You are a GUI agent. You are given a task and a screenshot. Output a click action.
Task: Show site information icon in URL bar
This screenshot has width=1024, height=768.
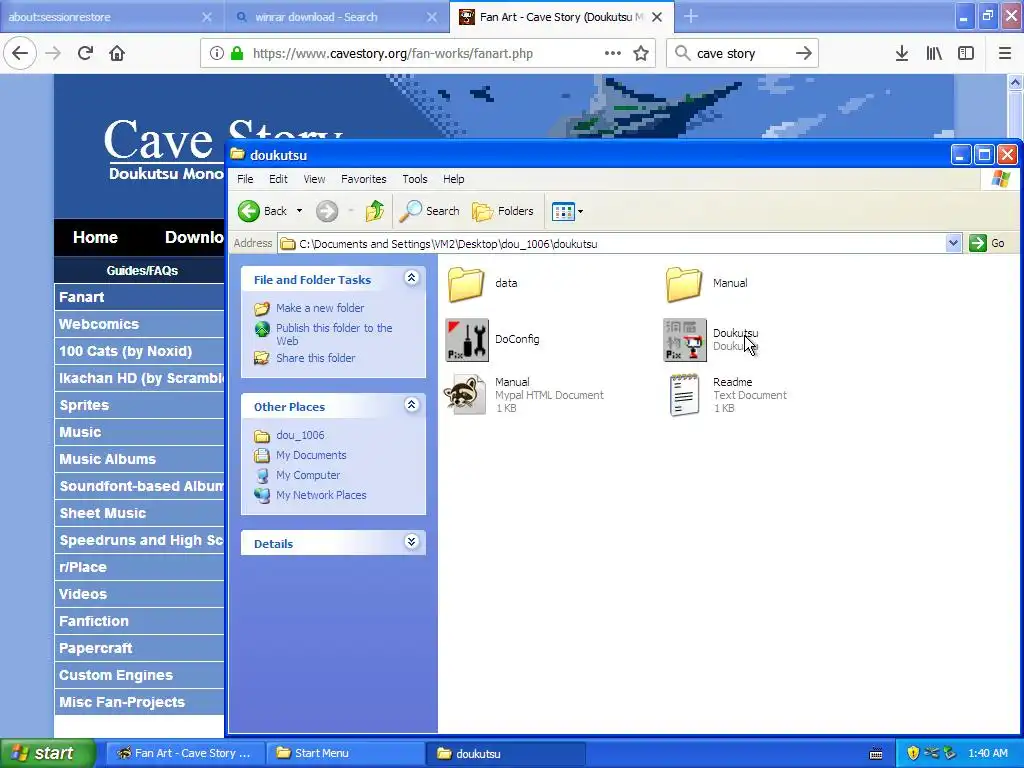point(217,53)
